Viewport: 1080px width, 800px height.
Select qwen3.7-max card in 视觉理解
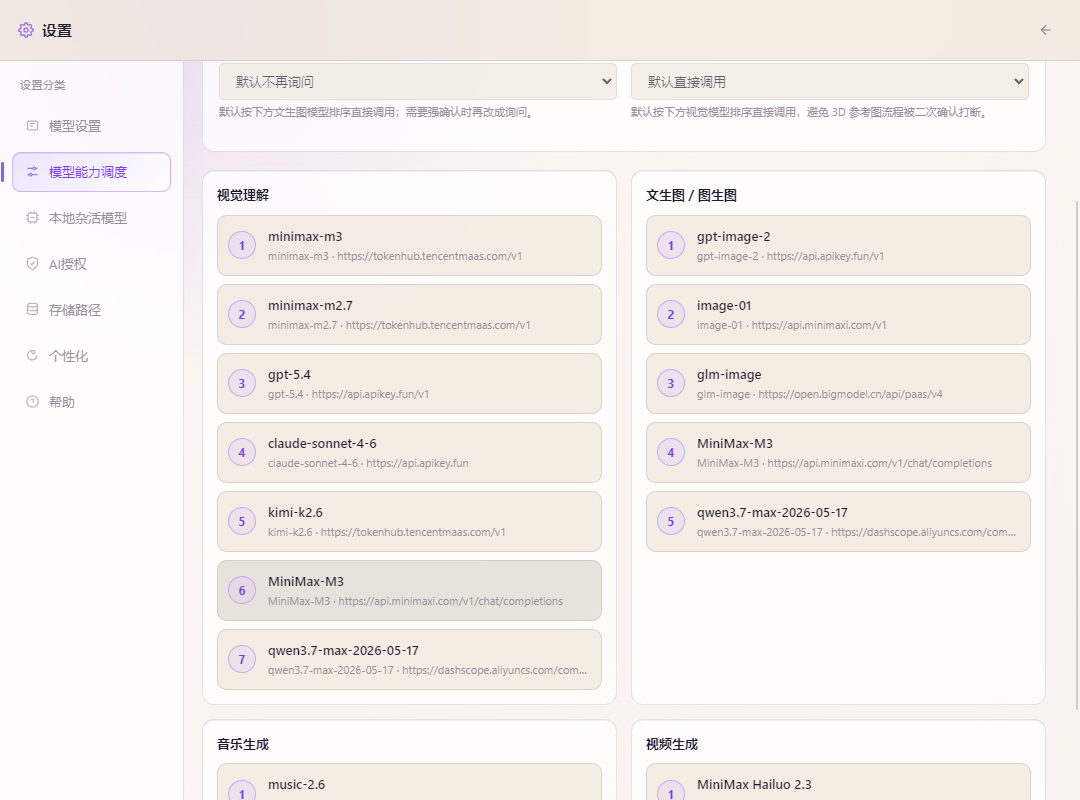click(409, 659)
